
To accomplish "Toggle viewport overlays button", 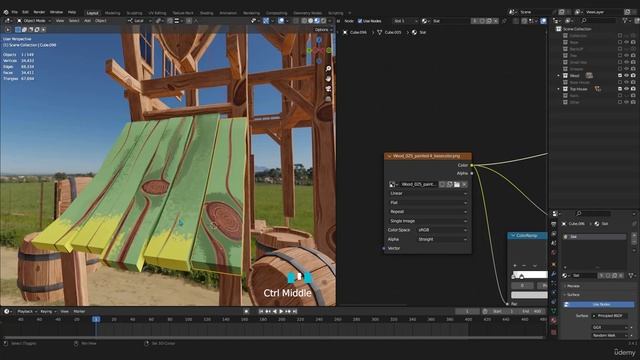I will coord(281,21).
